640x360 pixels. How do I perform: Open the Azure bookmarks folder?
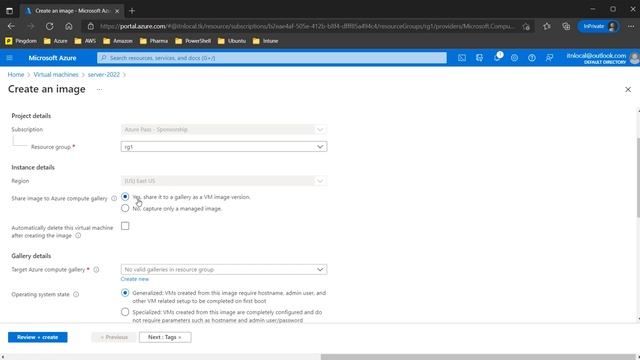point(56,41)
